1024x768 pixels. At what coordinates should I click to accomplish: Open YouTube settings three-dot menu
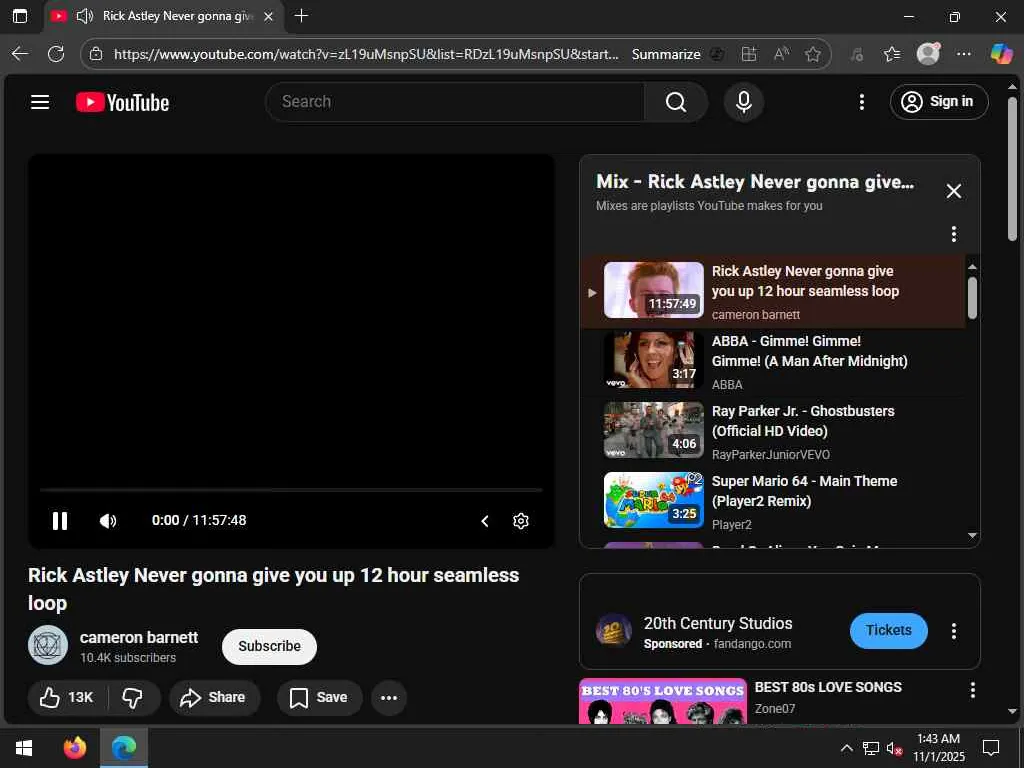click(862, 102)
